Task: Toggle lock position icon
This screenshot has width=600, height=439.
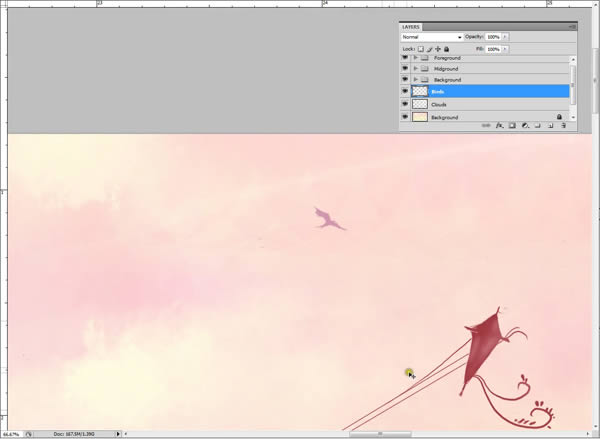Action: 438,49
